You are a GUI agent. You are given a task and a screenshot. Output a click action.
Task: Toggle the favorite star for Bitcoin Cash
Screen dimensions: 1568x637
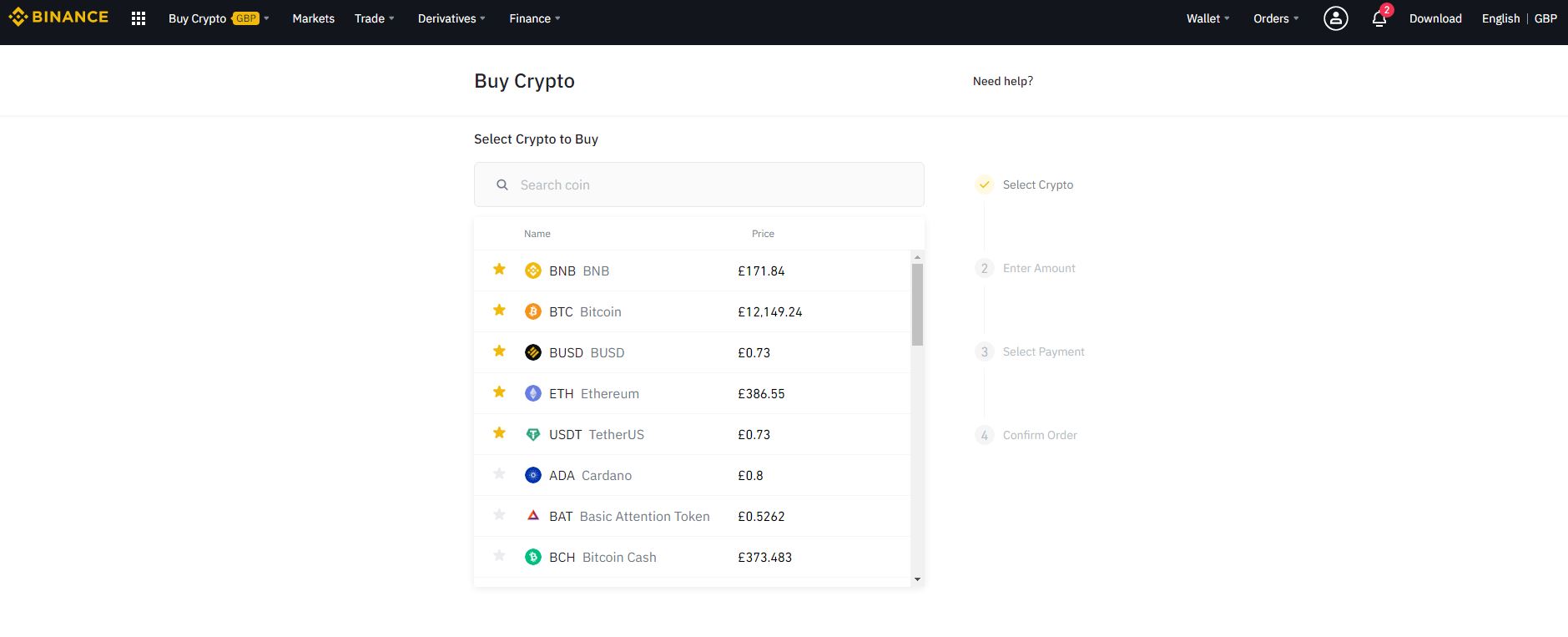click(x=499, y=555)
